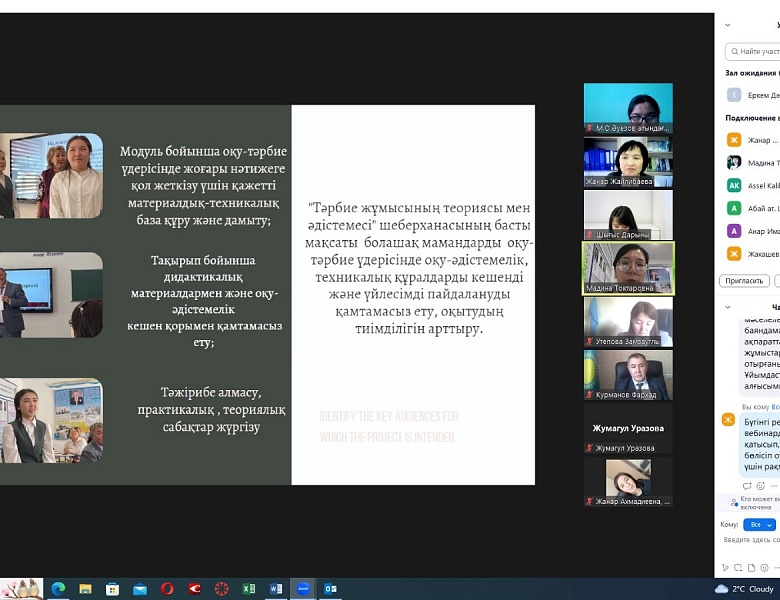This screenshot has height=600, width=780.
Task: Select Жанар Жайлибаева video thumbnail
Action: pyautogui.click(x=628, y=164)
